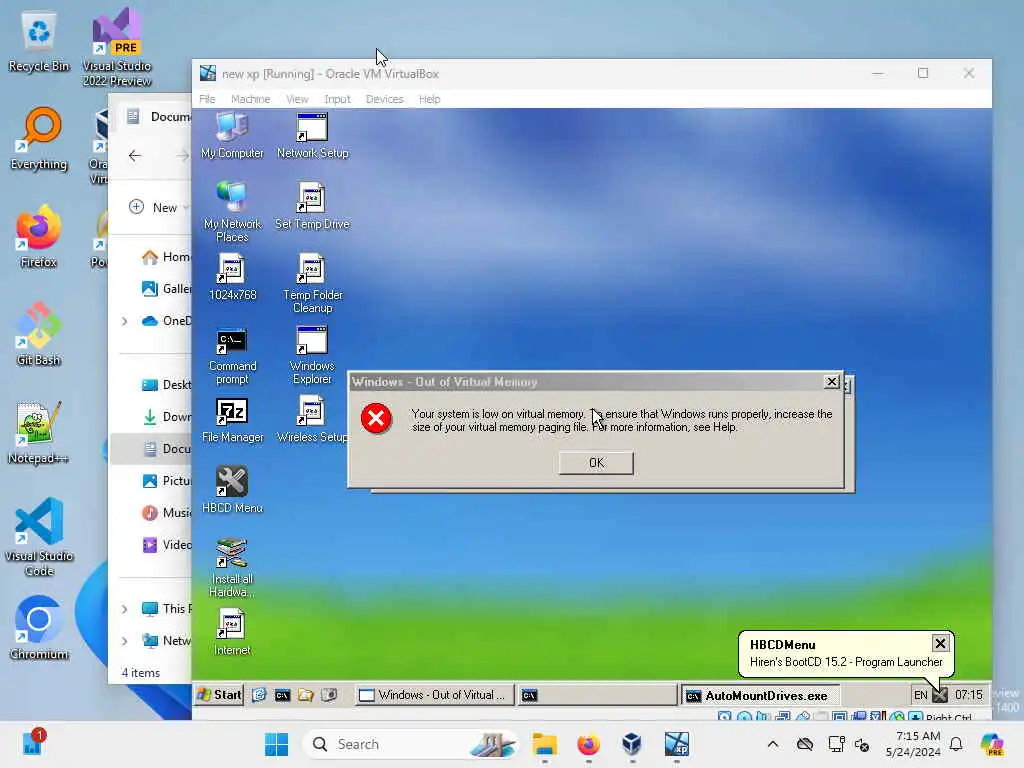Screen dimensions: 1024x768
Task: Open Network Setup shortcut in XP desktop
Action: 312,135
